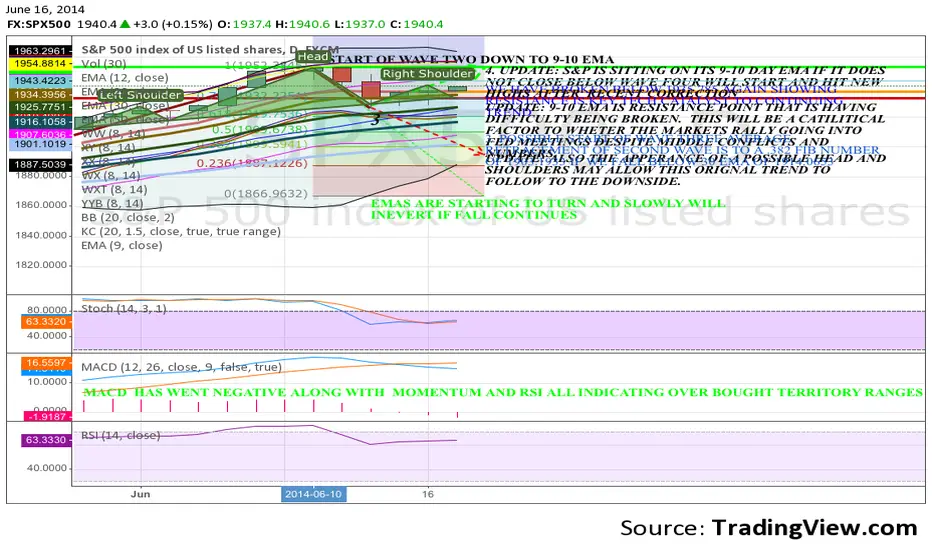Click the orange 16.5597 MACD value label
Screen dimensions: 932x550
[x=46, y=363]
